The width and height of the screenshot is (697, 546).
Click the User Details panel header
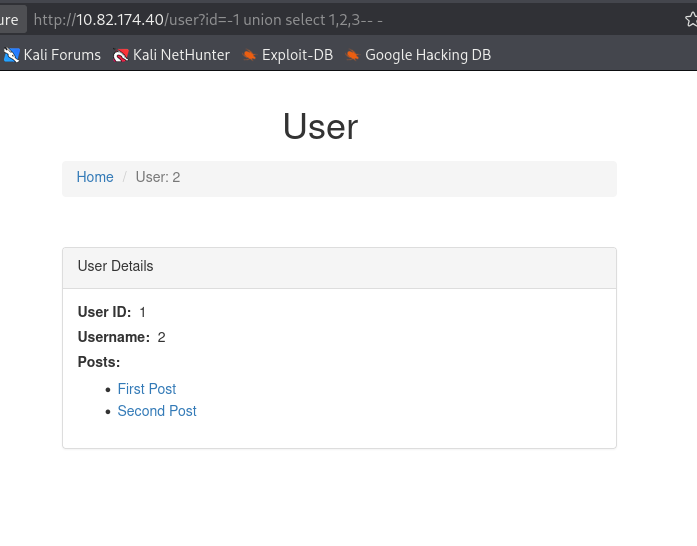pyautogui.click(x=339, y=268)
